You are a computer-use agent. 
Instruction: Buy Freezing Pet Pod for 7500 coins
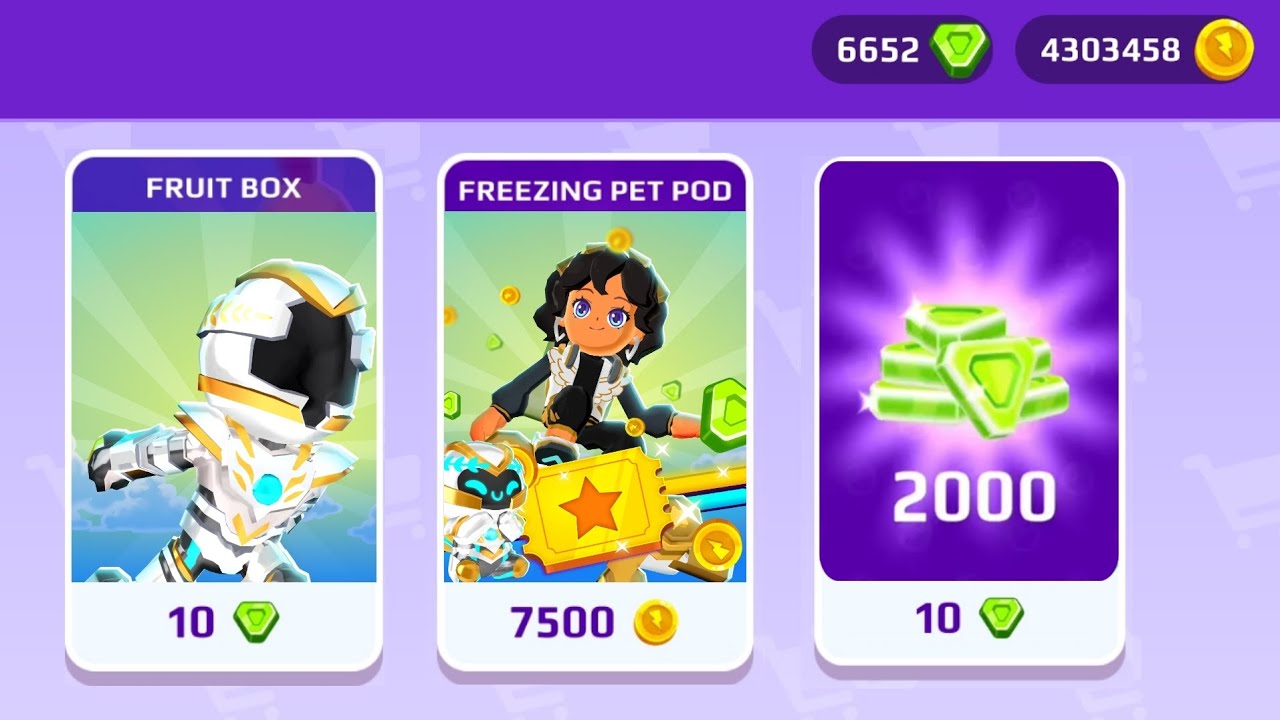coord(595,622)
